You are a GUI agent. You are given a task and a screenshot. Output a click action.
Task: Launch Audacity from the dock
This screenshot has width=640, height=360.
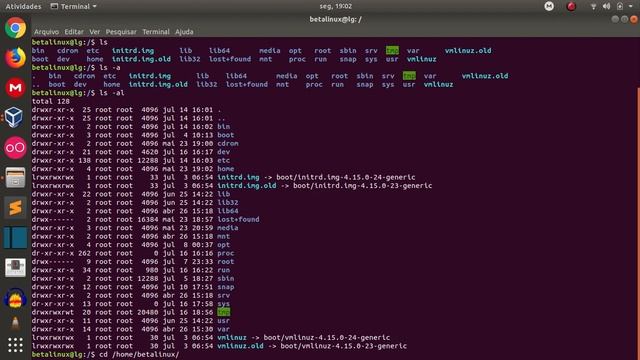click(x=16, y=298)
